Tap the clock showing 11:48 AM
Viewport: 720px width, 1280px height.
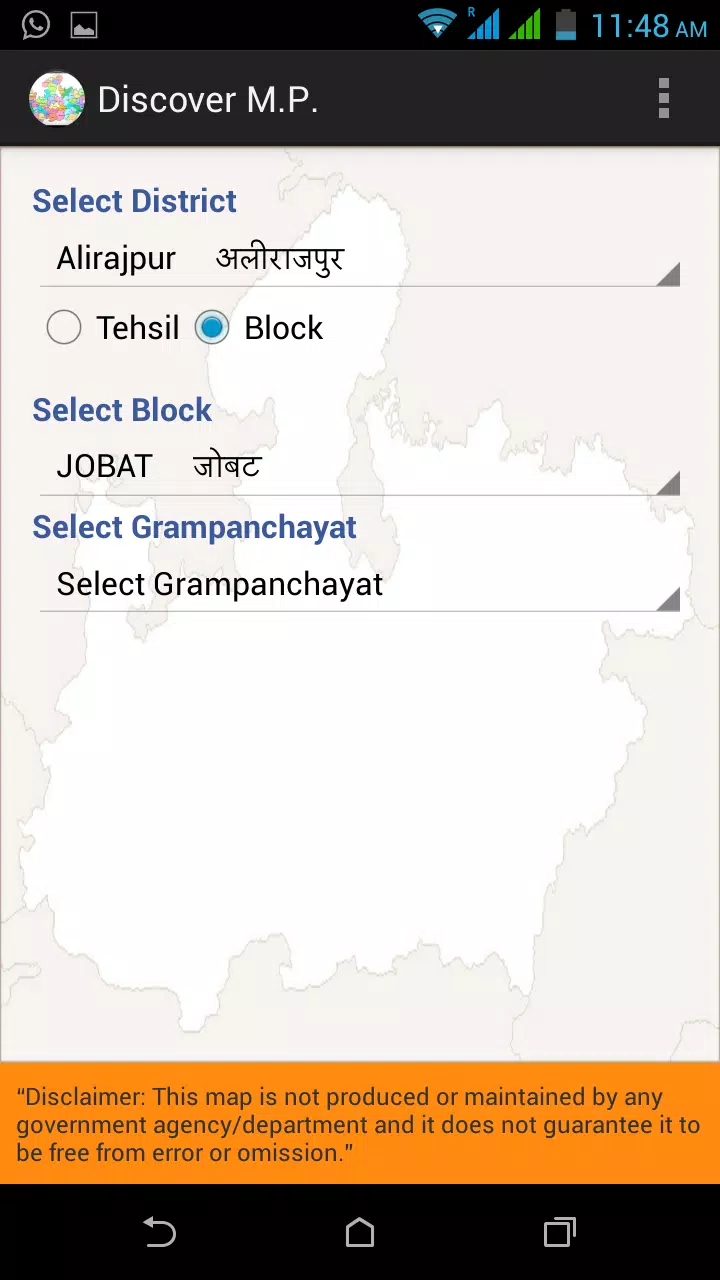[648, 26]
